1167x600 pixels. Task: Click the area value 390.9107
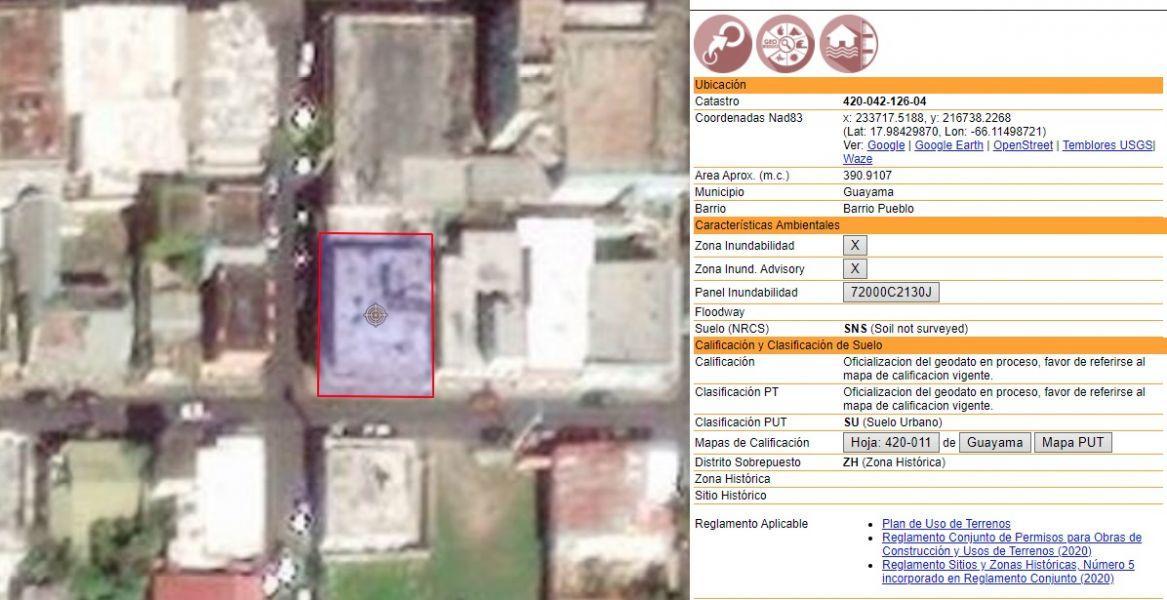(867, 176)
